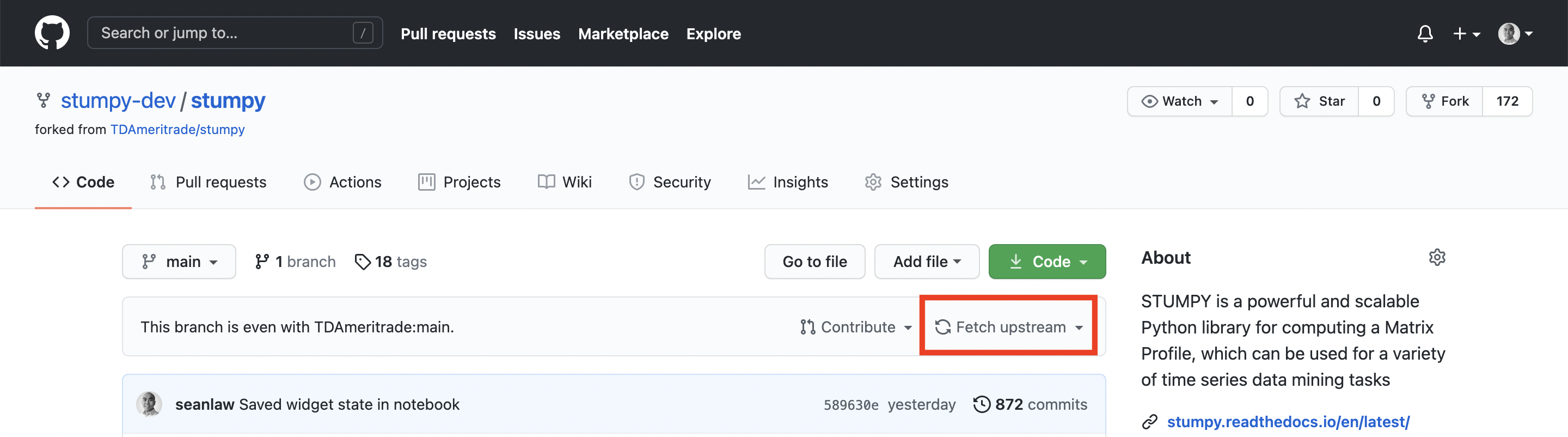The height and width of the screenshot is (437, 1568).
Task: Click the slash shortcut key icon
Action: 363,33
